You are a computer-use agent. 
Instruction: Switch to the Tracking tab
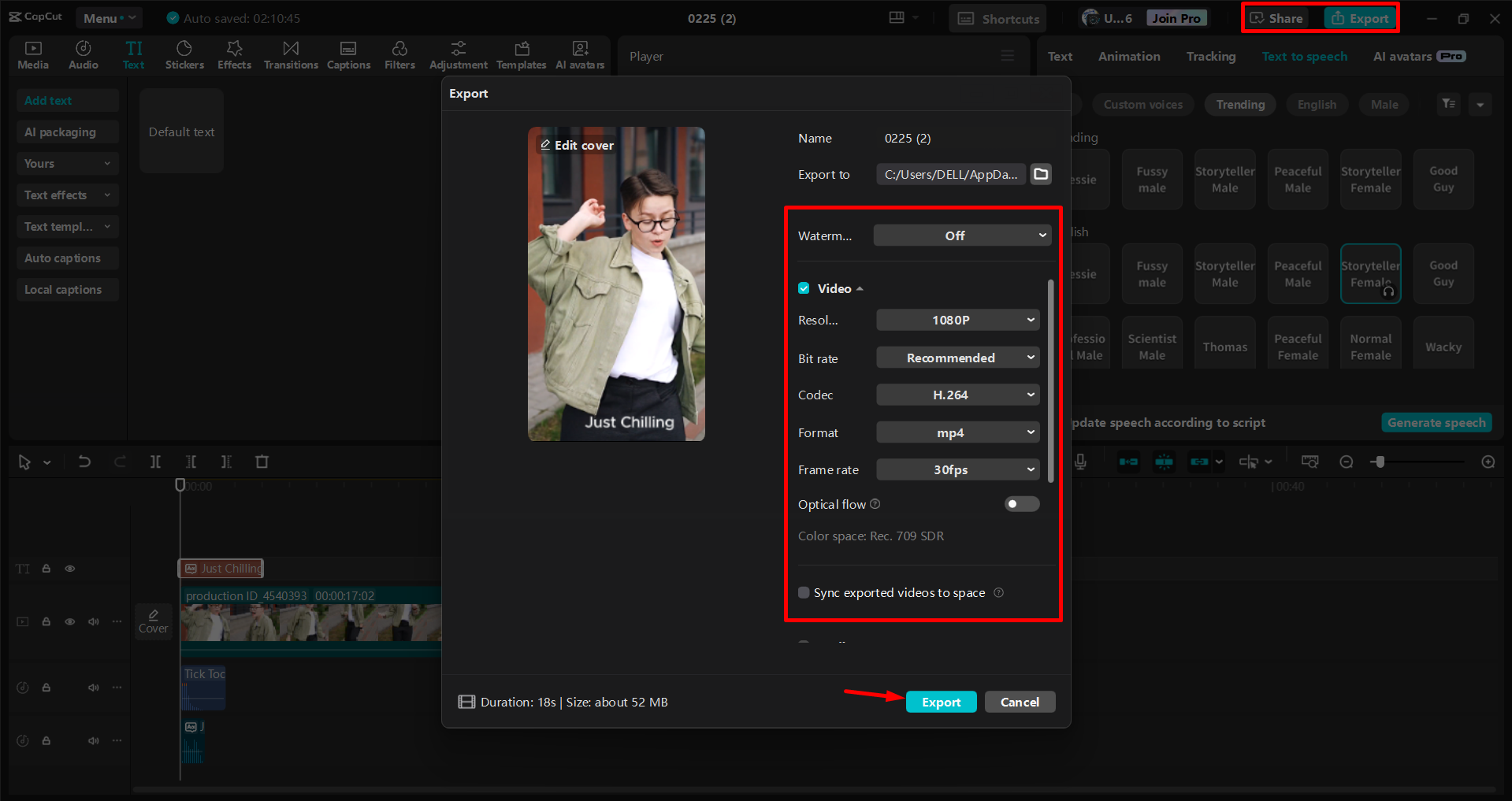(x=1211, y=56)
